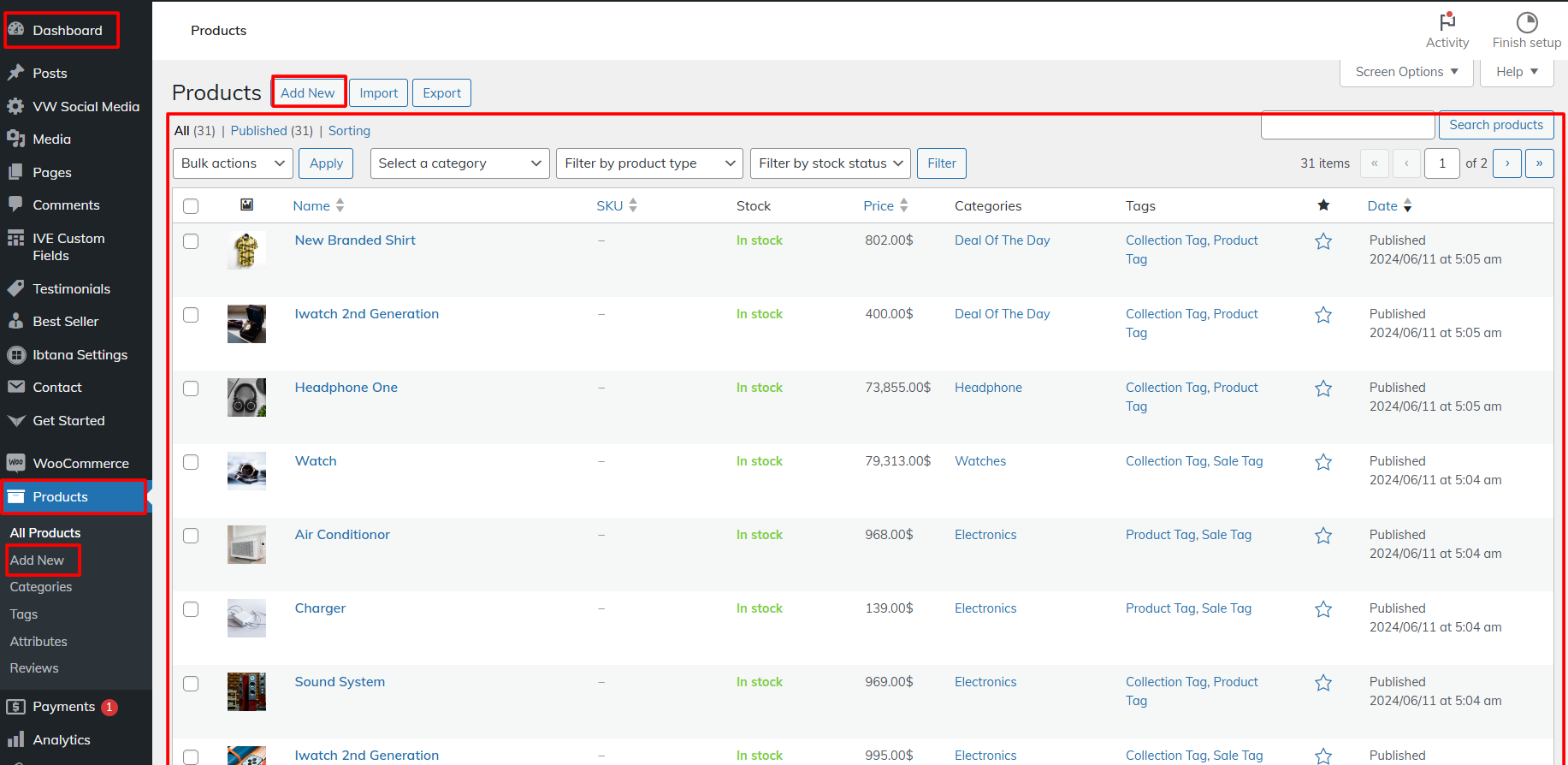
Task: Mark Headphone One as featured with star
Action: click(1322, 388)
